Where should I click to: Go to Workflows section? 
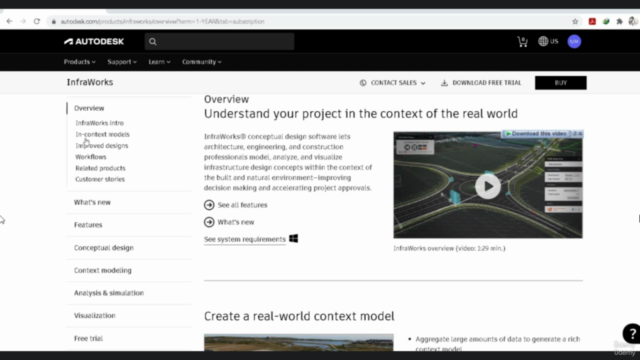coord(91,157)
